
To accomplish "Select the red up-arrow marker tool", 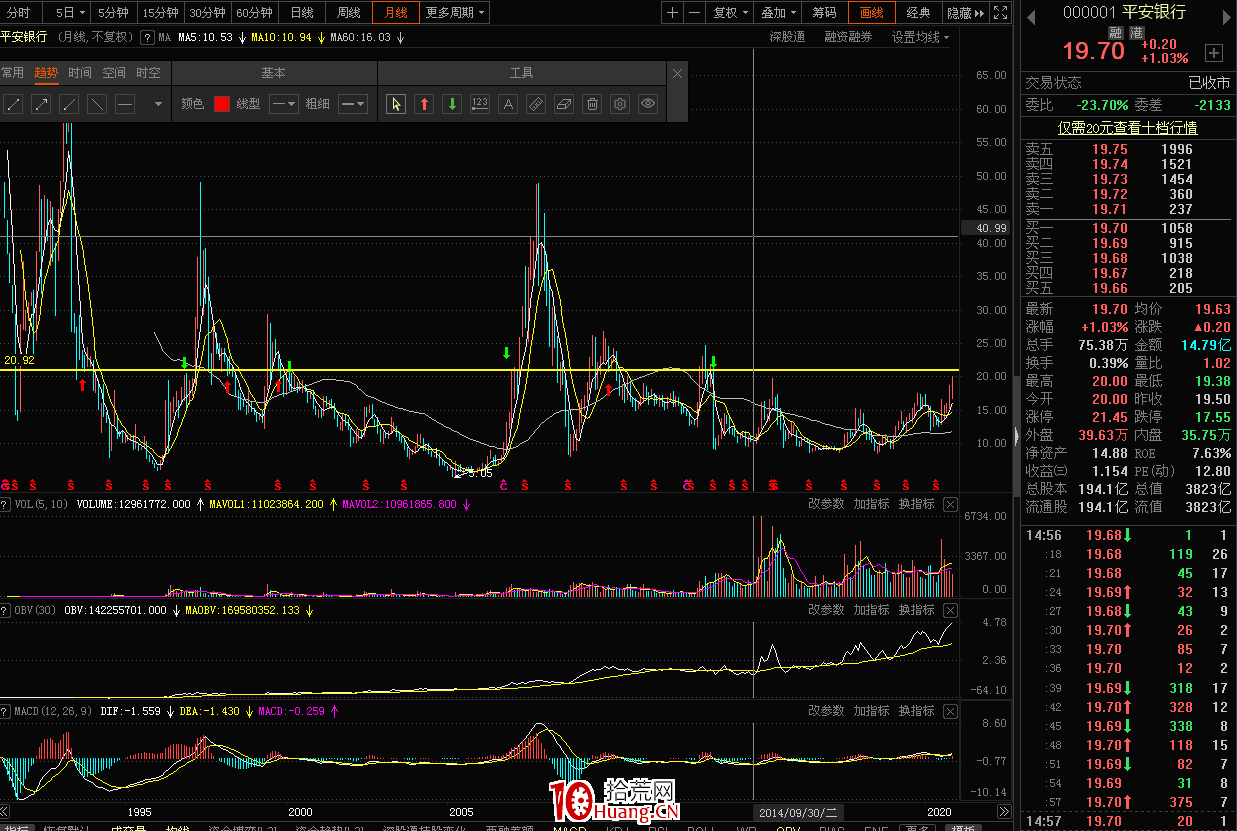I will click(x=424, y=104).
